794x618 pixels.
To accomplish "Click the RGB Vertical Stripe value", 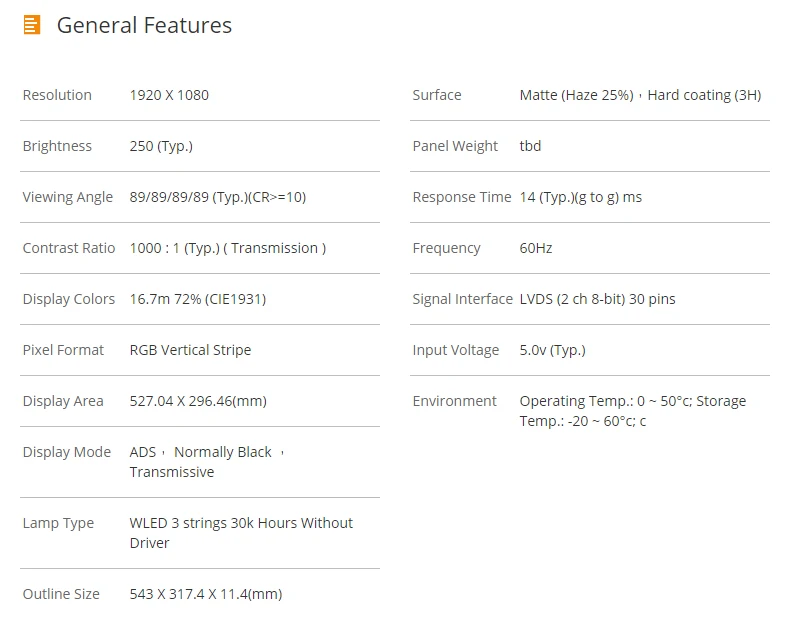I will click(x=190, y=350).
